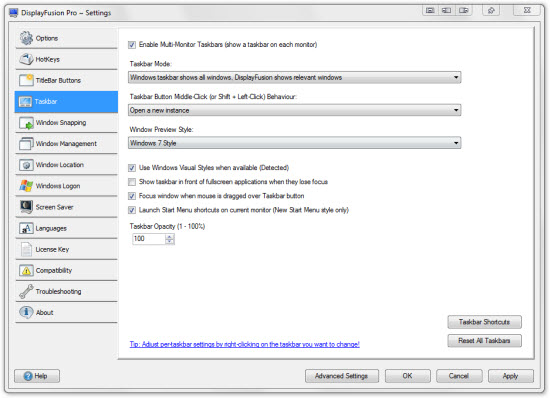Viewport: 550px width, 398px height.
Task: Enable Show taskbar in front of fullscreen applications
Action: [x=132, y=182]
